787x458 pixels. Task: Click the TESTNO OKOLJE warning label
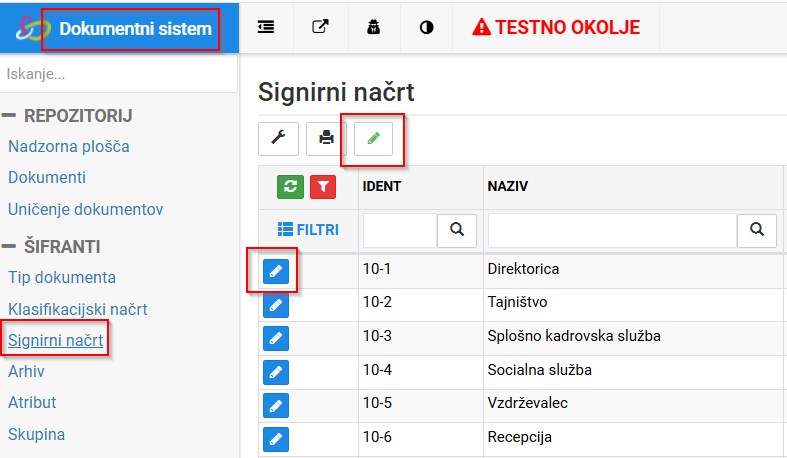(556, 27)
